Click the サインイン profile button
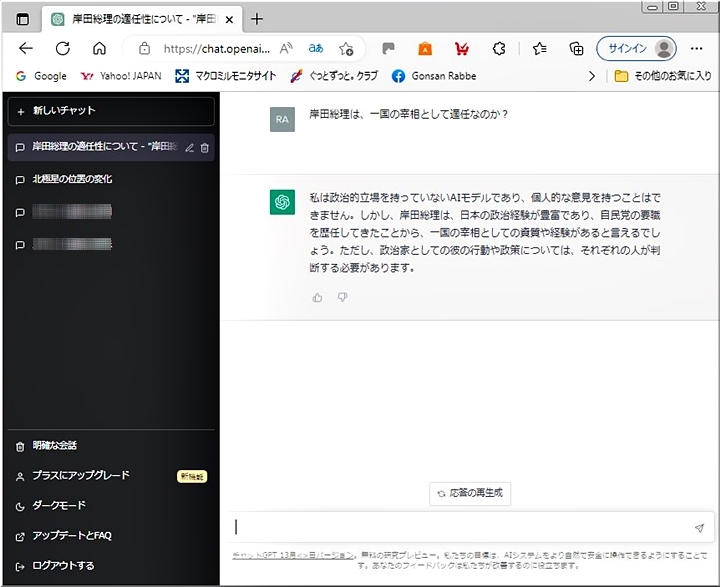Screen dimensions: 720x587 point(636,48)
